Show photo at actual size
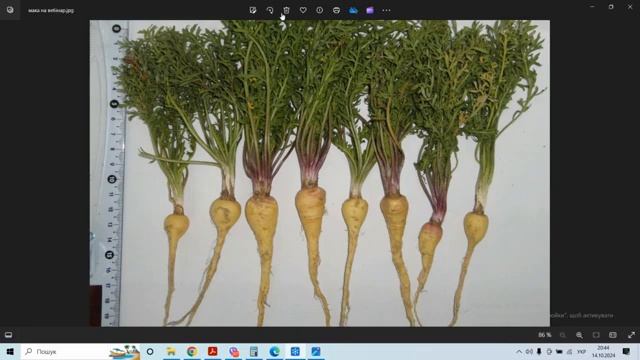The height and width of the screenshot is (360, 640). (613, 335)
